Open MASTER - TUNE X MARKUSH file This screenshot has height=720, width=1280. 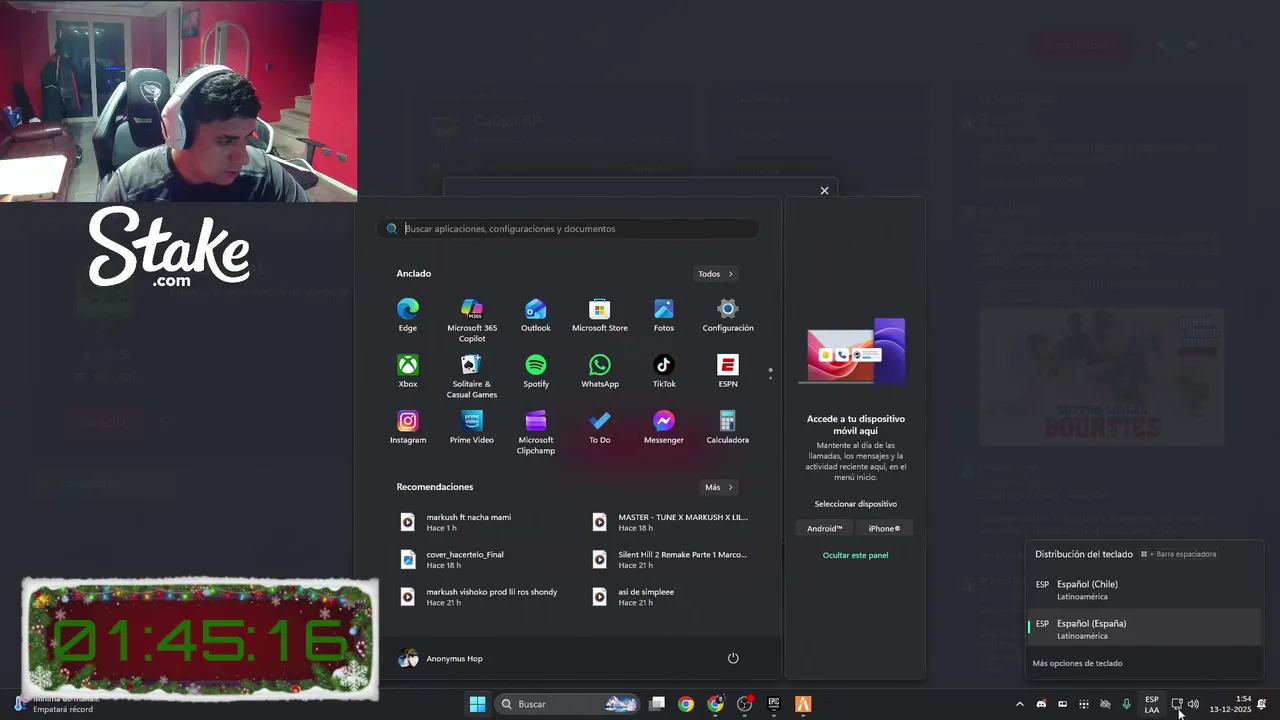[x=672, y=522]
